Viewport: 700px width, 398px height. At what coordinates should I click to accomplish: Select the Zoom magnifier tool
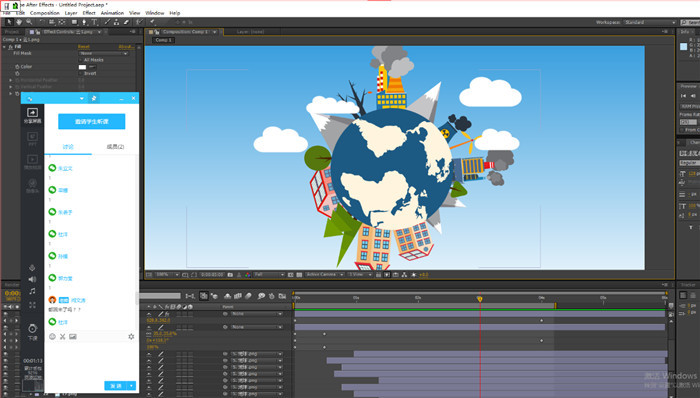[x=29, y=22]
